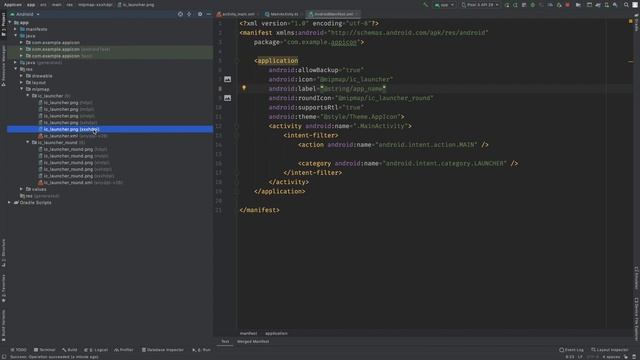The image size is (640, 360).
Task: Click the ic_launcher.png navigation bar crumb
Action: point(136,5)
